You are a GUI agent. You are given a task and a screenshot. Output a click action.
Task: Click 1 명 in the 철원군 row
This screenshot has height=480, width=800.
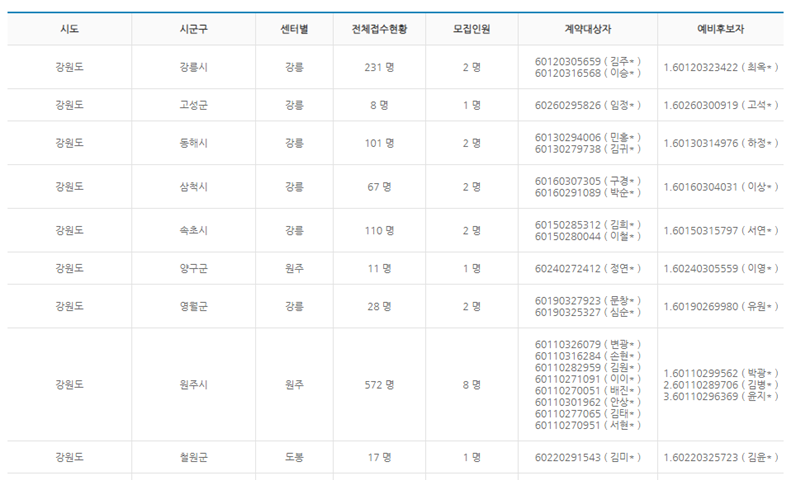(x=471, y=458)
